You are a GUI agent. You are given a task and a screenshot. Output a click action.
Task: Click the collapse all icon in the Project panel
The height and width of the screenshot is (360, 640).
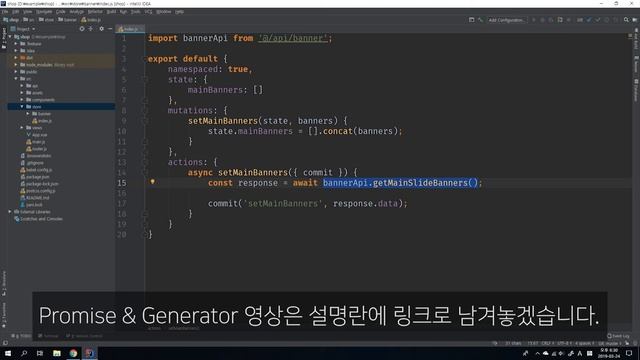(x=91, y=29)
